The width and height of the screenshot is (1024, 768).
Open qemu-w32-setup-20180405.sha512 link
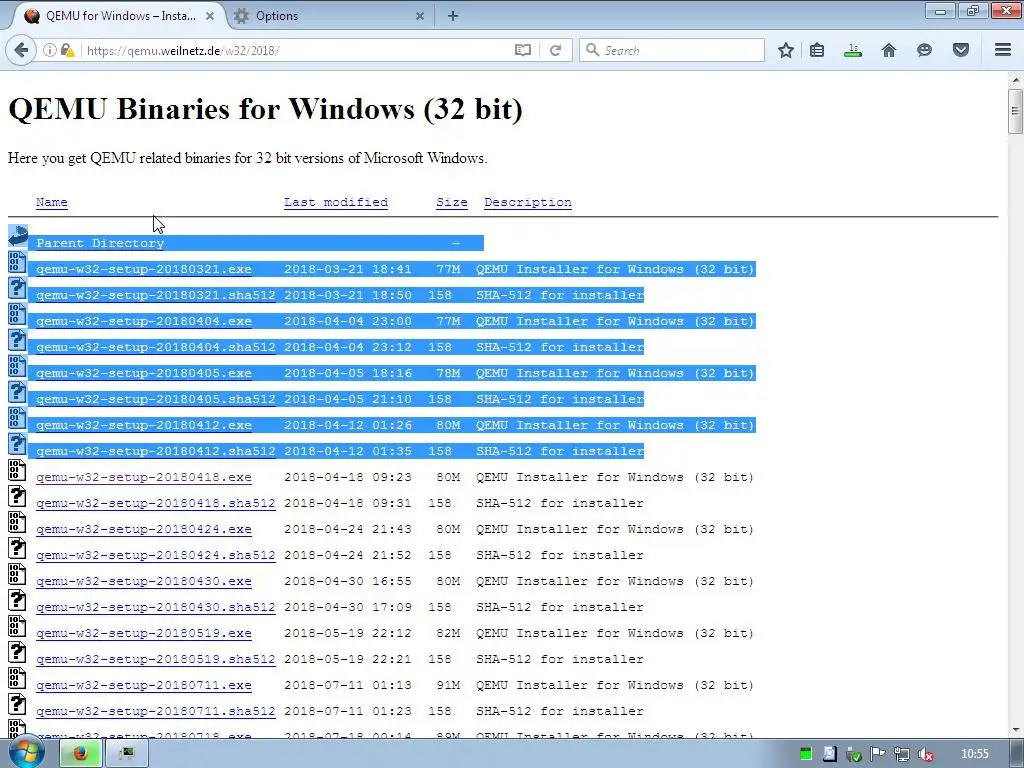point(155,399)
